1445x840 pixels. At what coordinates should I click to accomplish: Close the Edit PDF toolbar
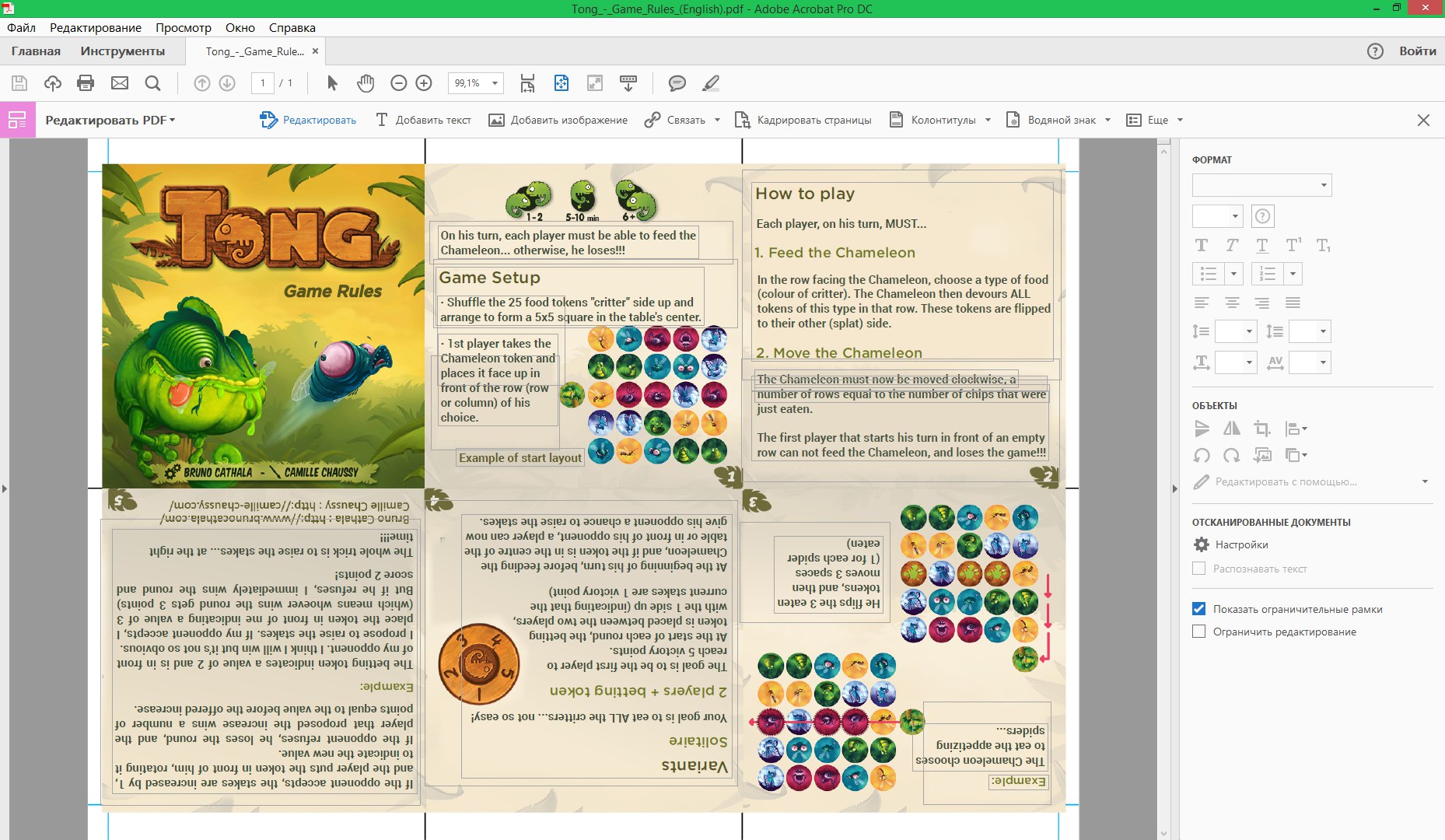coord(1423,120)
